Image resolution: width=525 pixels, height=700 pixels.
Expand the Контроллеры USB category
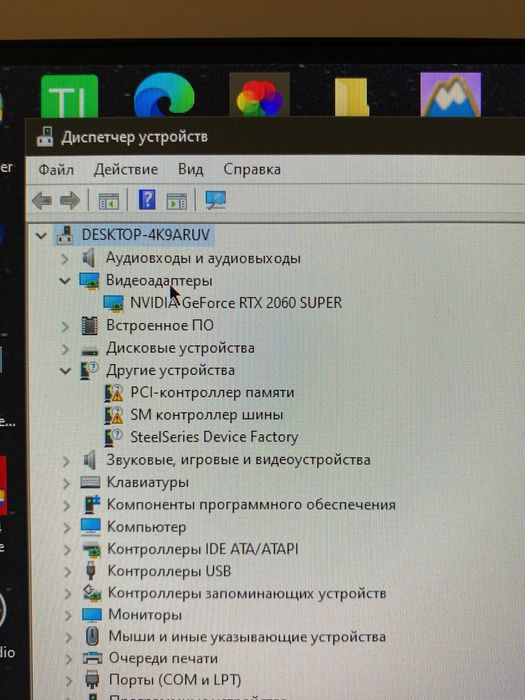coord(67,572)
